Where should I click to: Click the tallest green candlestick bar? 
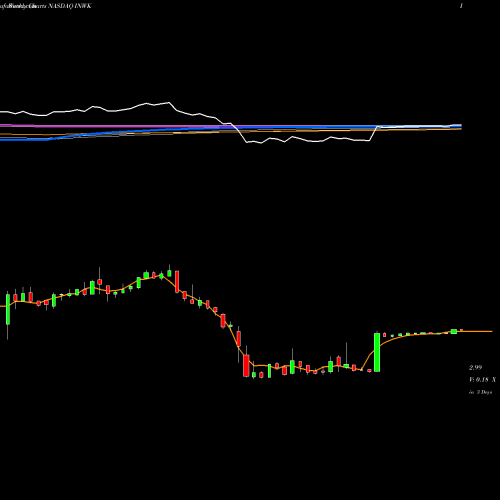tap(377, 352)
